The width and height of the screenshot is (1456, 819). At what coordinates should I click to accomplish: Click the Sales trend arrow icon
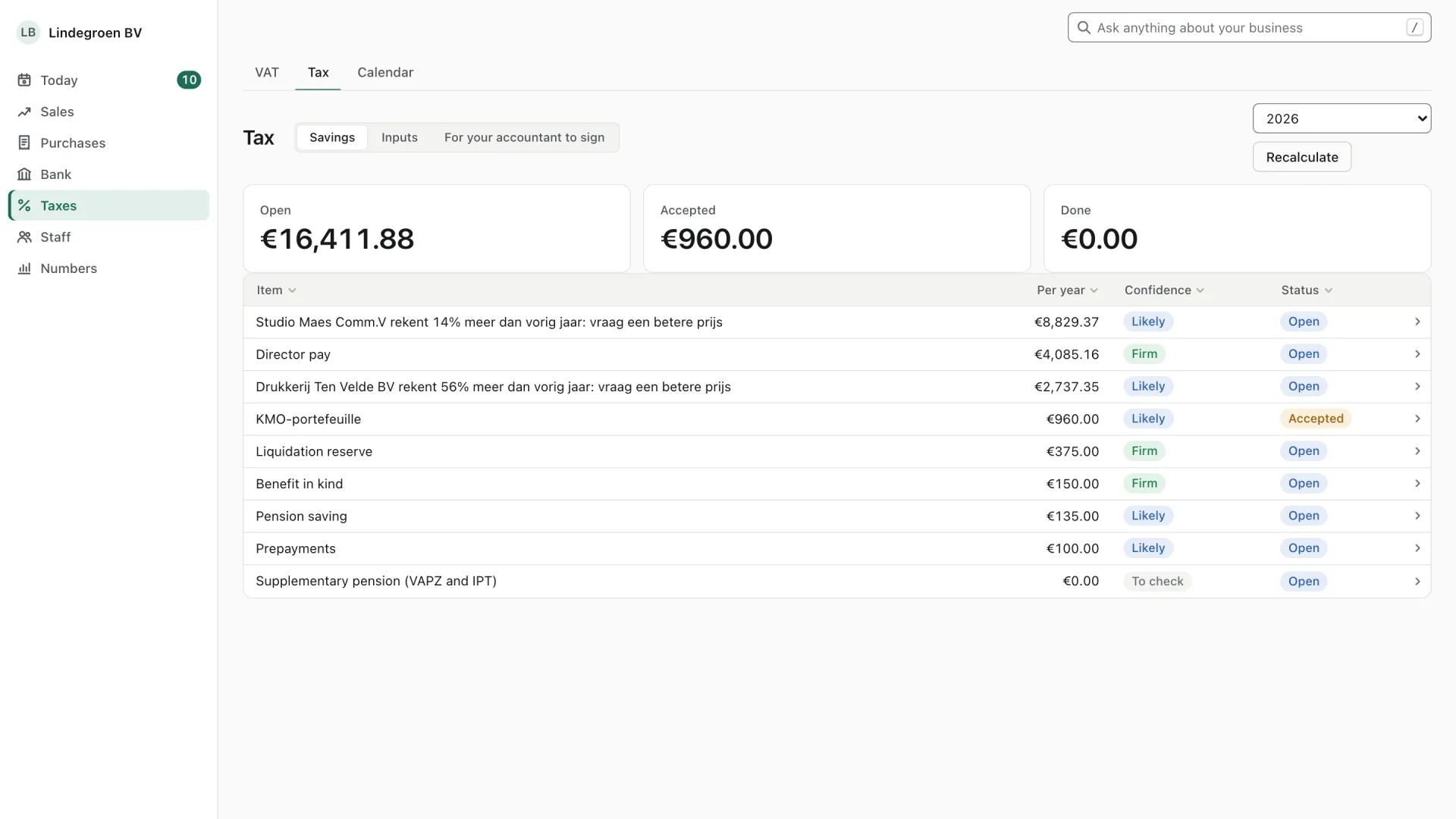pos(24,111)
